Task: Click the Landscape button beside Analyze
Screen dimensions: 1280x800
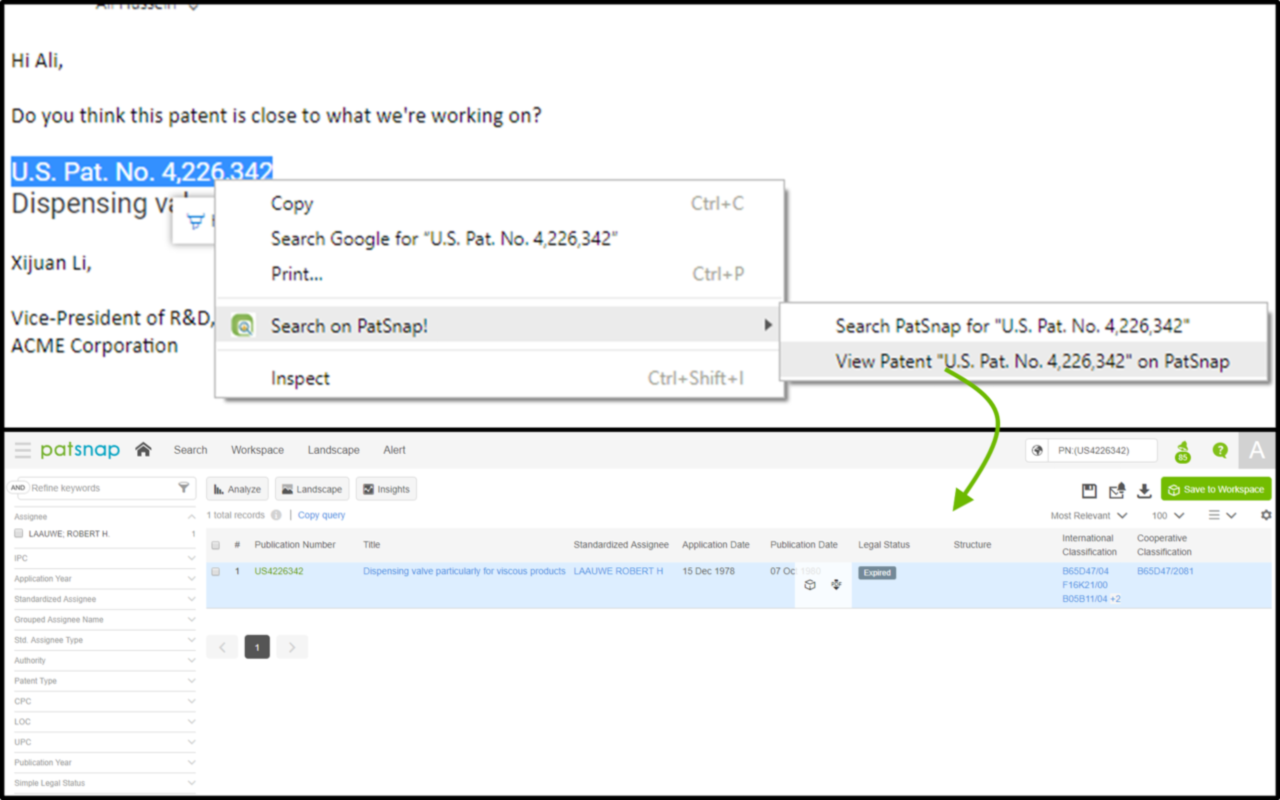Action: [312, 489]
